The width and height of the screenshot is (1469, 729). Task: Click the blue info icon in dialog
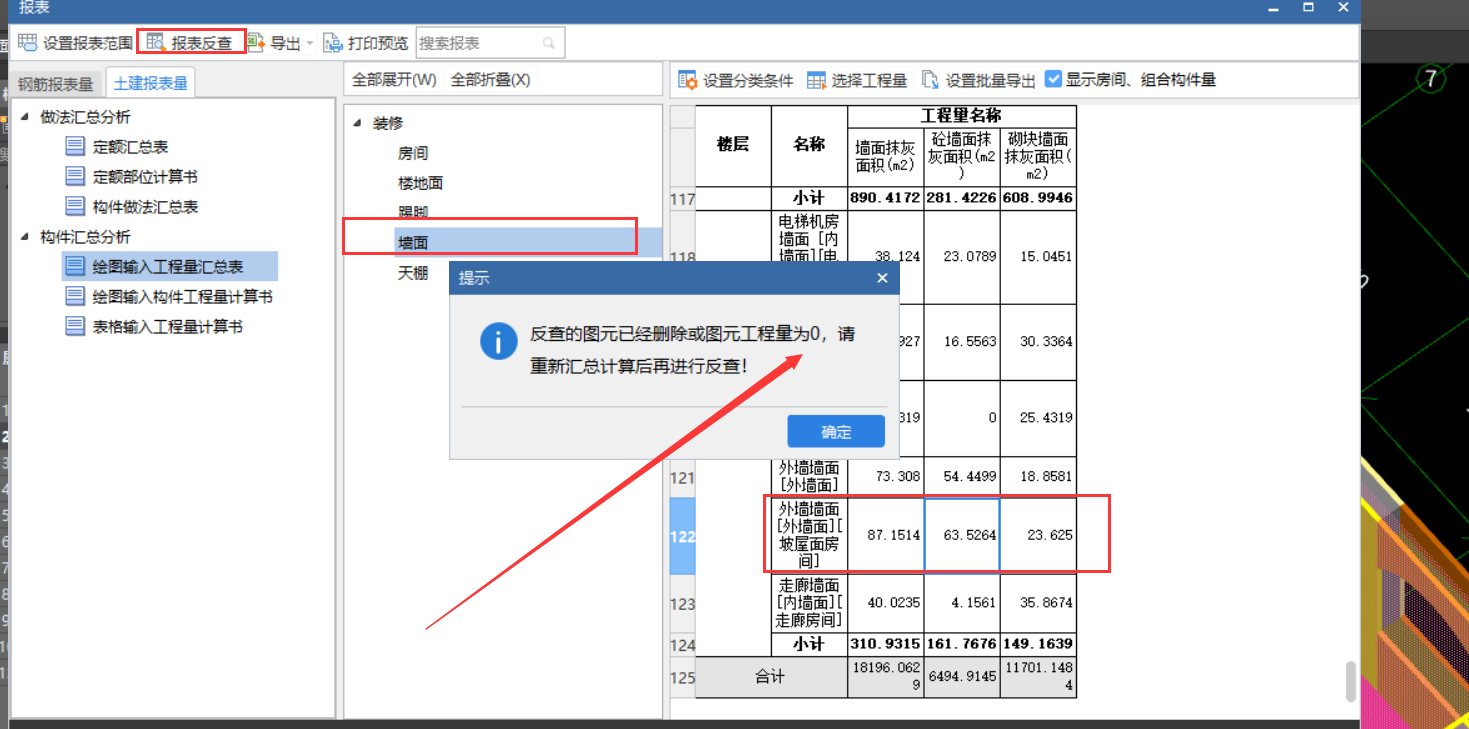tap(499, 342)
